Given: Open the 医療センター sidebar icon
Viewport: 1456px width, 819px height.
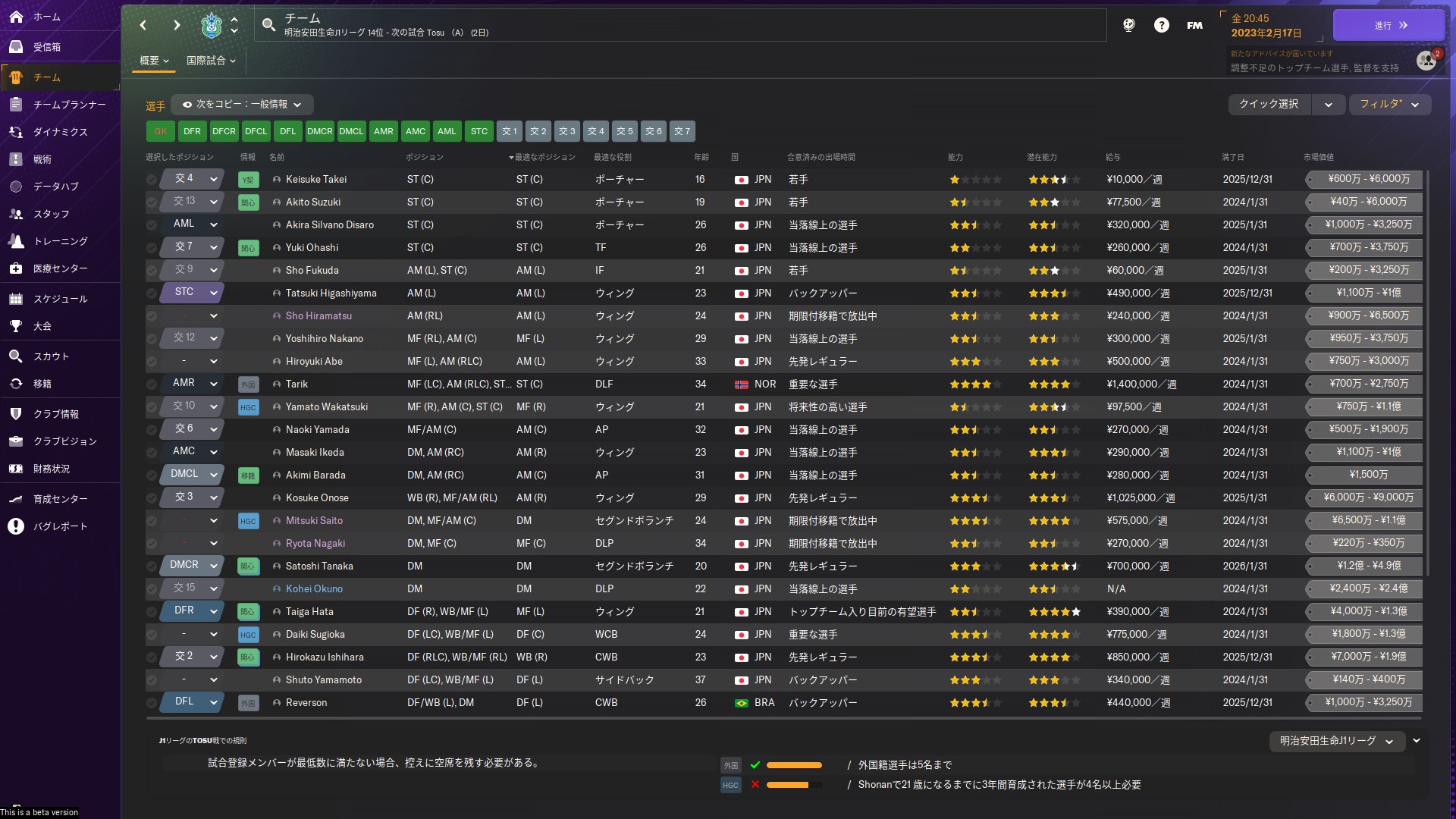Looking at the screenshot, I should [x=16, y=268].
